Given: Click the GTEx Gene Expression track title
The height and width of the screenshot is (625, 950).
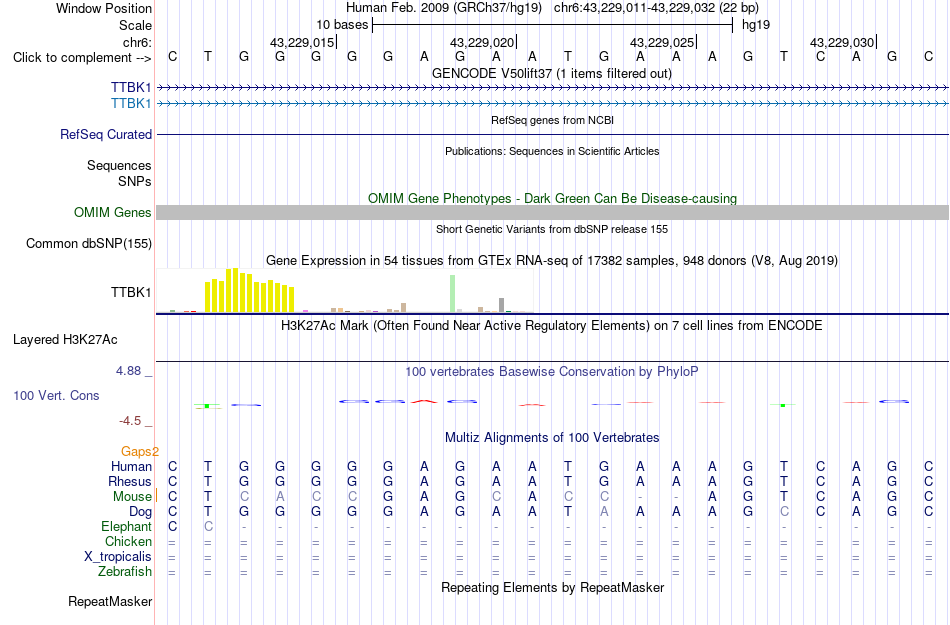Looking at the screenshot, I should pyautogui.click(x=552, y=260).
